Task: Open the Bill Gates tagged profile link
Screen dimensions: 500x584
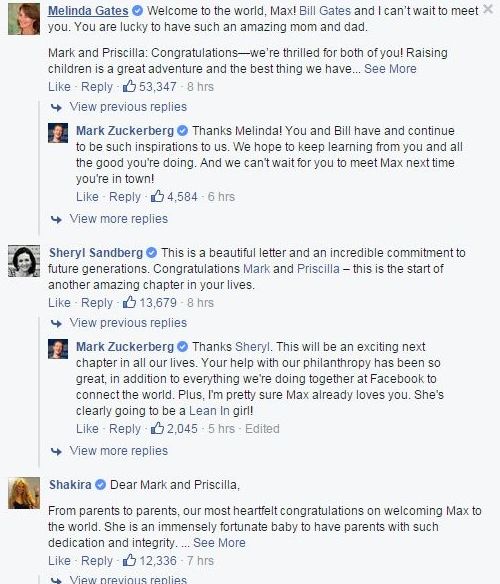Action: pos(325,11)
